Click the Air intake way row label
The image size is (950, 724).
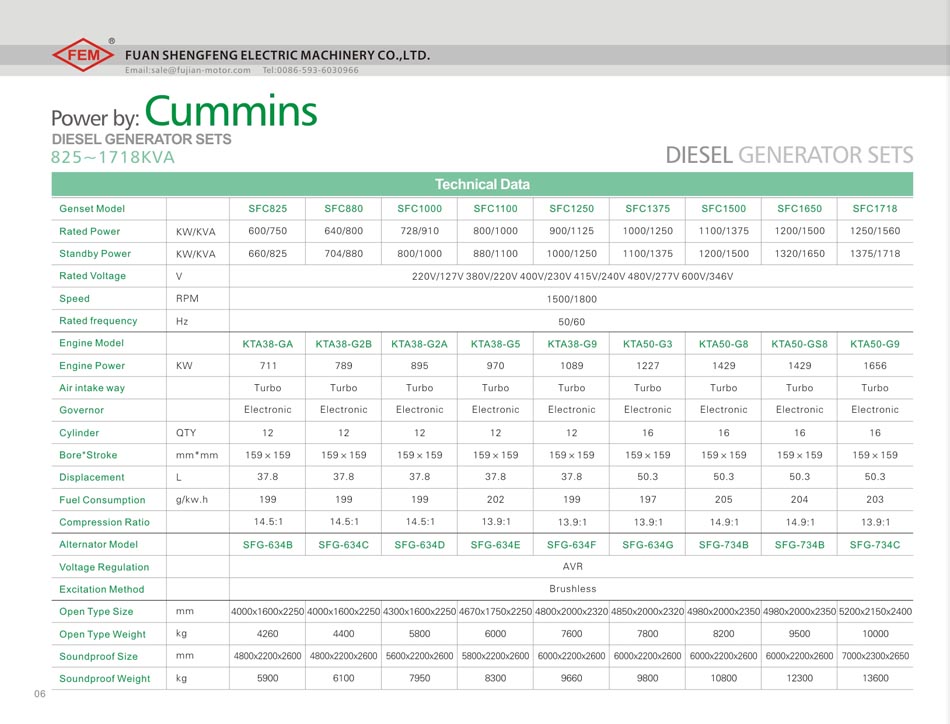[x=92, y=388]
